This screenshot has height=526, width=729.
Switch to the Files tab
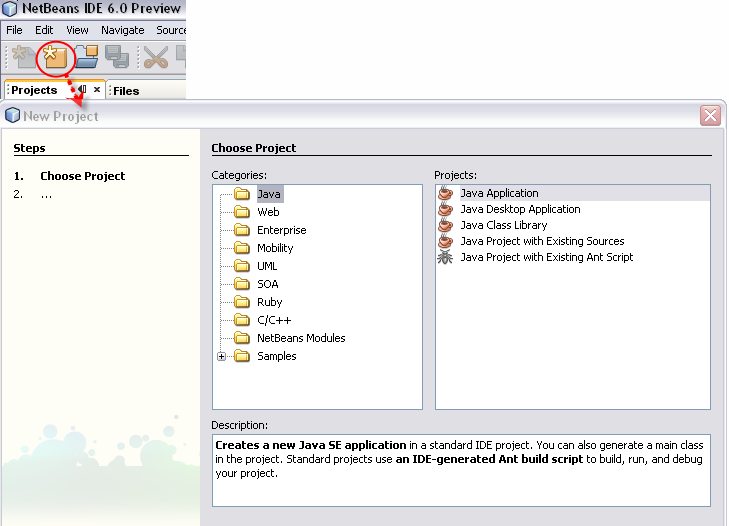[126, 91]
